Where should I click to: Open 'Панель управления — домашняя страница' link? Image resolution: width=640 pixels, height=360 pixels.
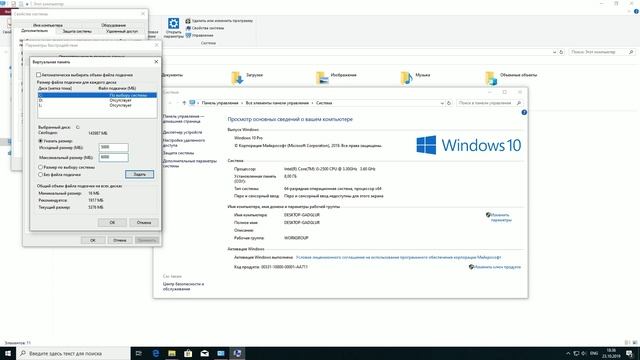[x=183, y=119]
